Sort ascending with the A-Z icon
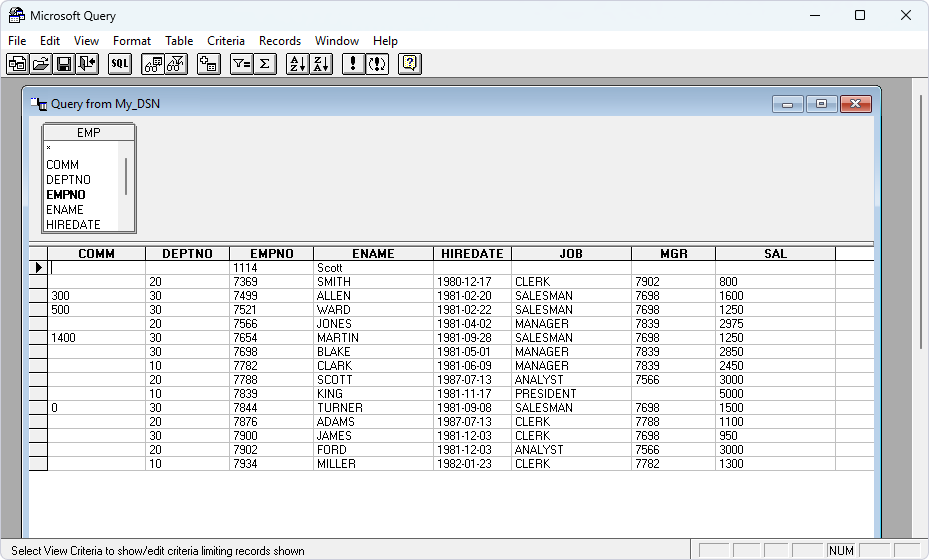This screenshot has width=929, height=560. (297, 63)
